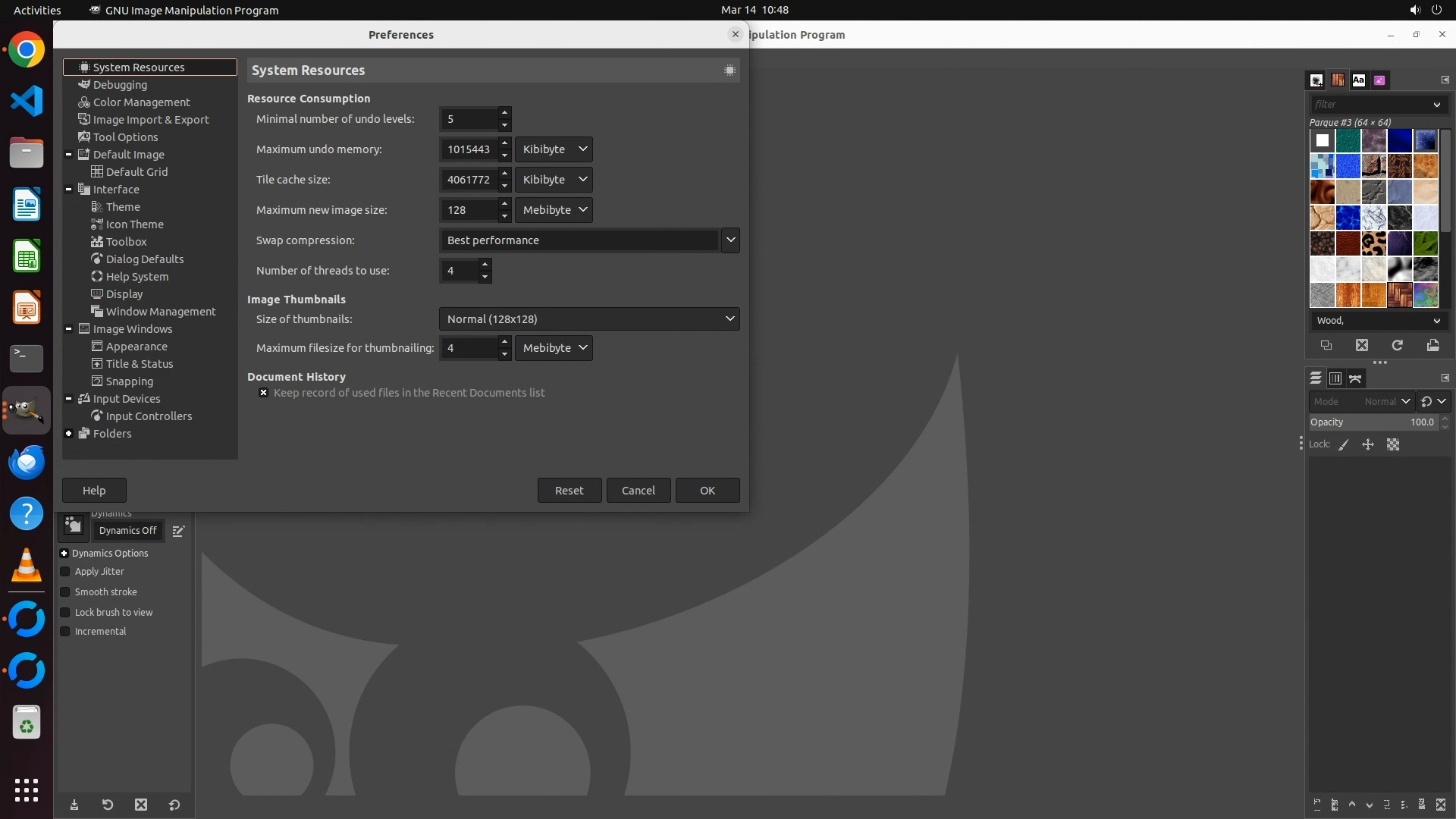Click the OK button
The image size is (1456, 819).
pyautogui.click(x=707, y=491)
